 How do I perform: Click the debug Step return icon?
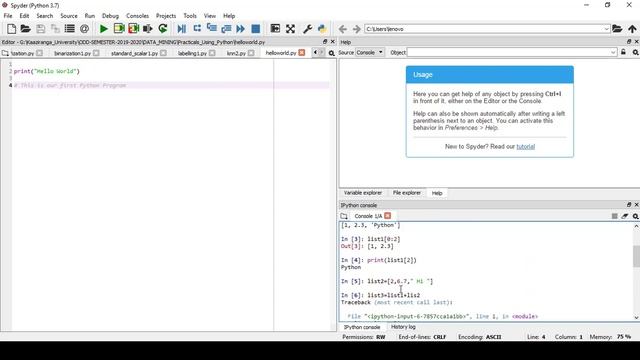pyautogui.click(x=226, y=29)
